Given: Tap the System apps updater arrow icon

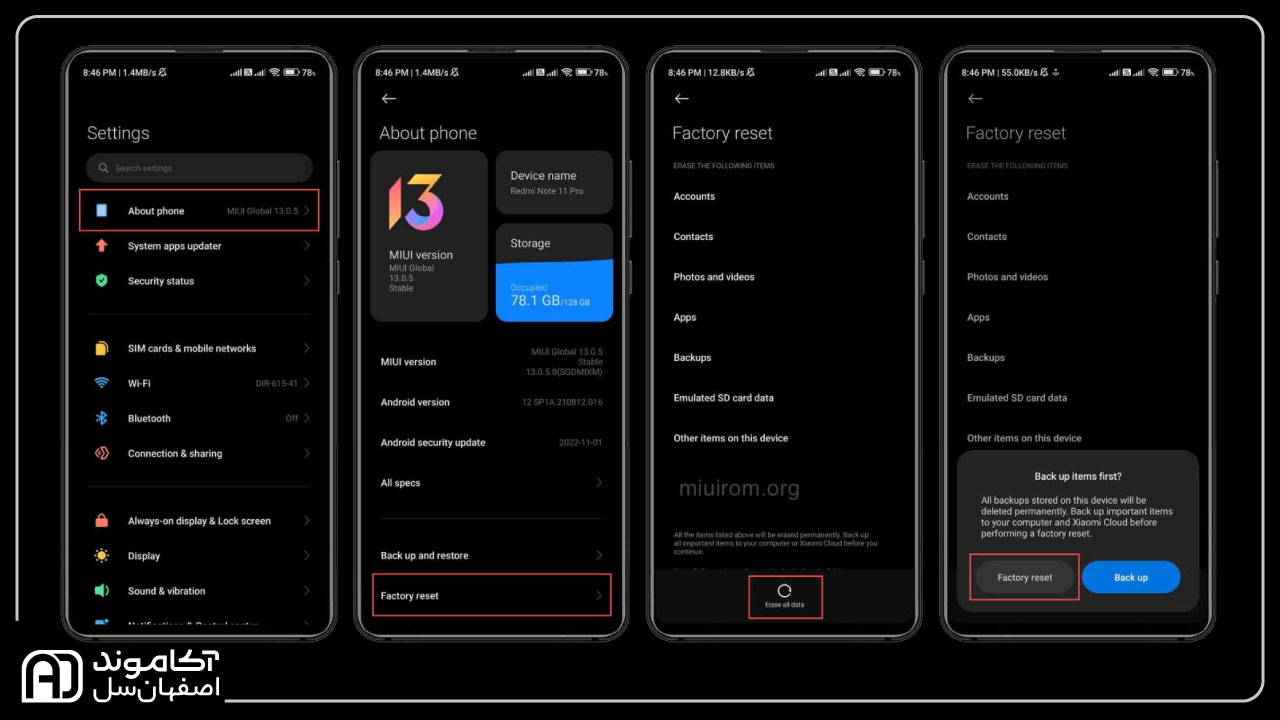Looking at the screenshot, I should tap(101, 246).
